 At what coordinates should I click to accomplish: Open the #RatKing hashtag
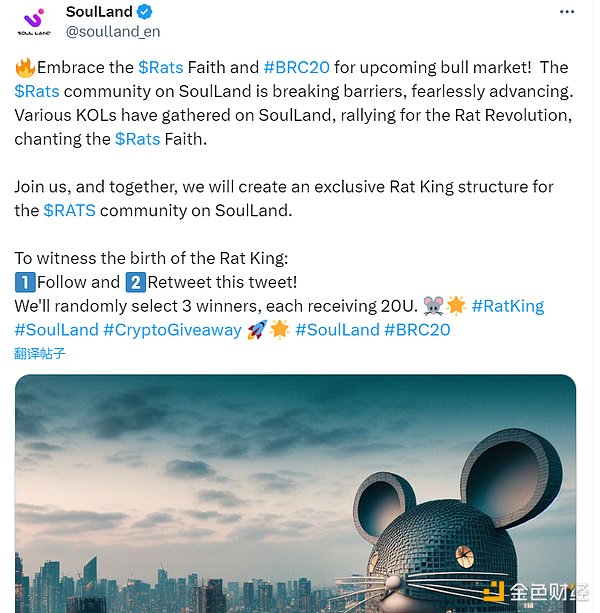tap(508, 306)
